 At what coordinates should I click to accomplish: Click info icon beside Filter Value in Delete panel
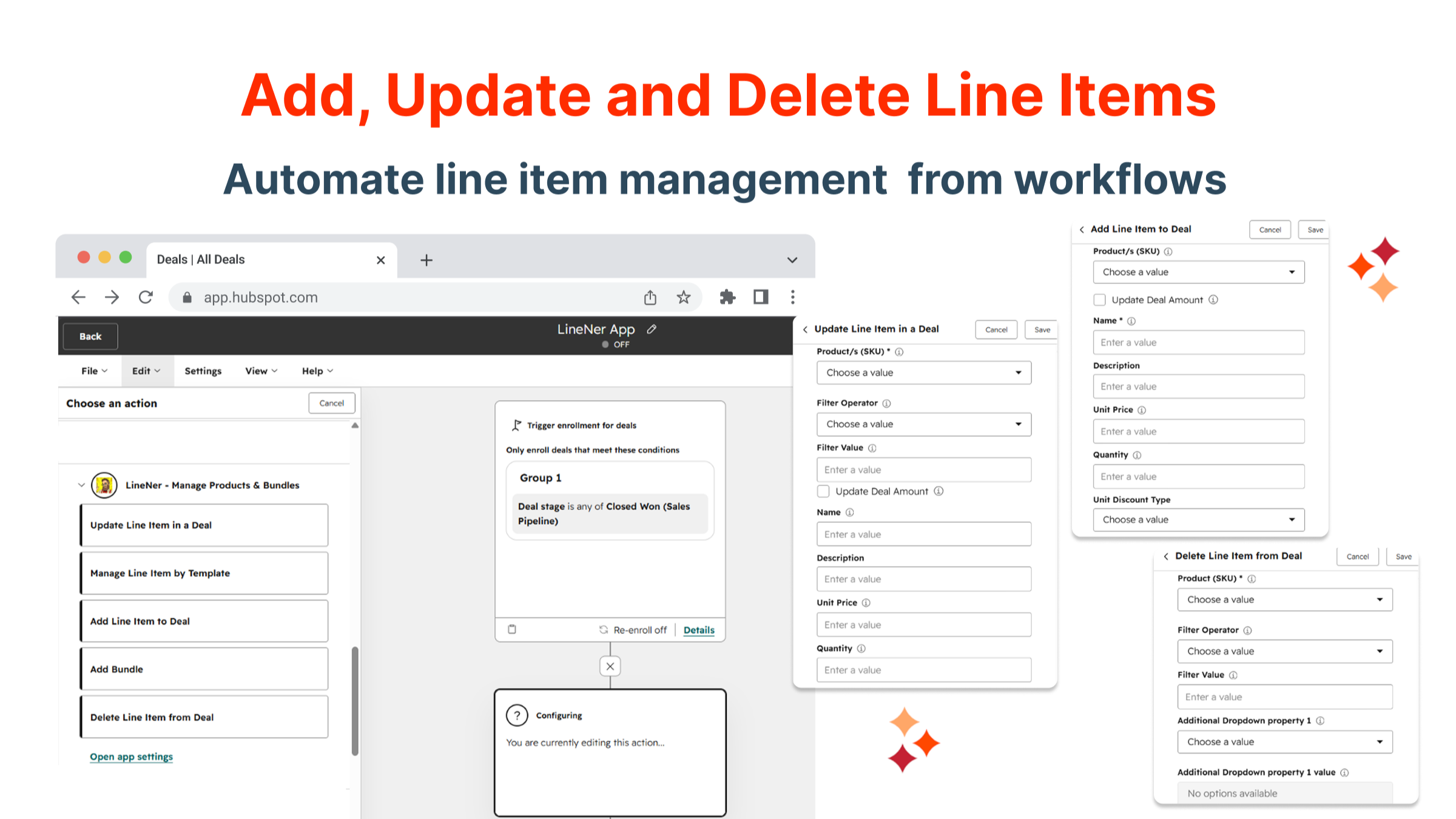pyautogui.click(x=1233, y=675)
